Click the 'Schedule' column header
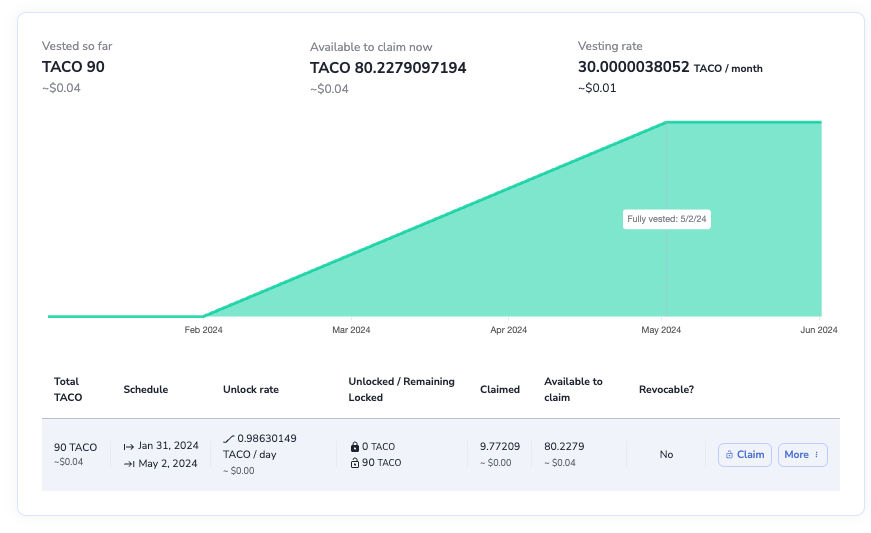Screen dimensions: 871x533 [146, 389]
